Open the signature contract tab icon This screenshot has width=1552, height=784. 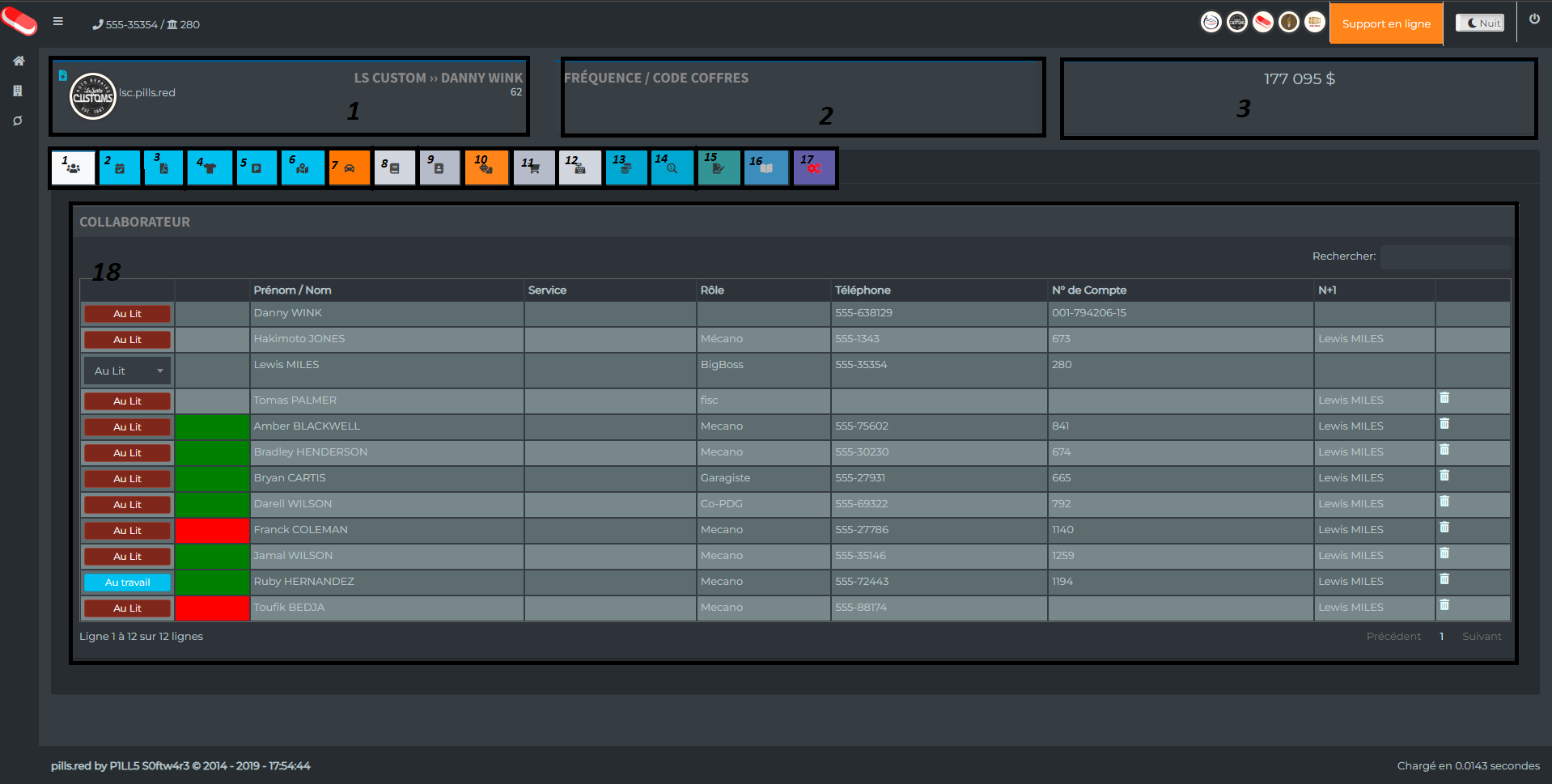719,168
